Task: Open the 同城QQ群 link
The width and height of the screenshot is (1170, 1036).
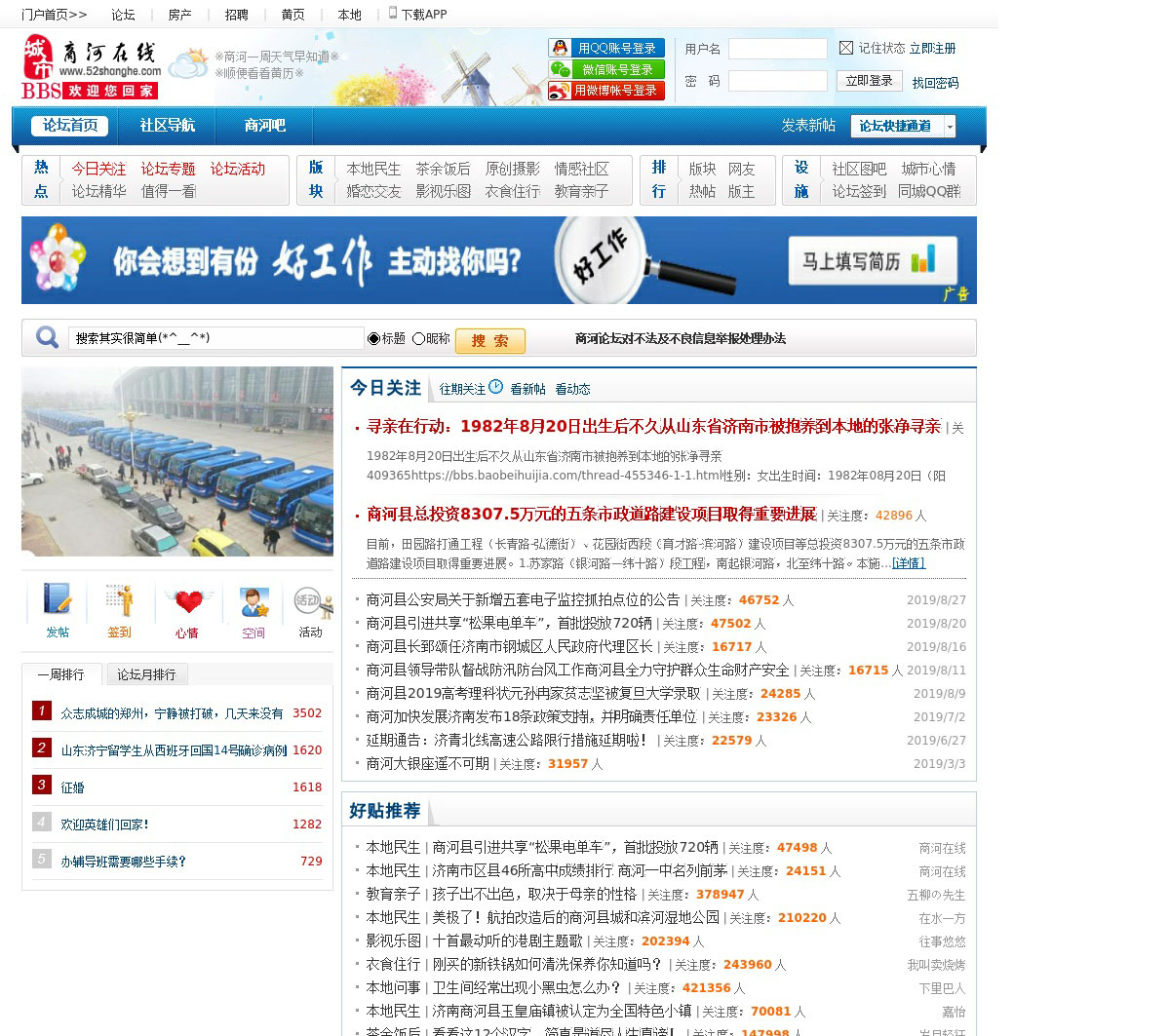Action: [929, 191]
